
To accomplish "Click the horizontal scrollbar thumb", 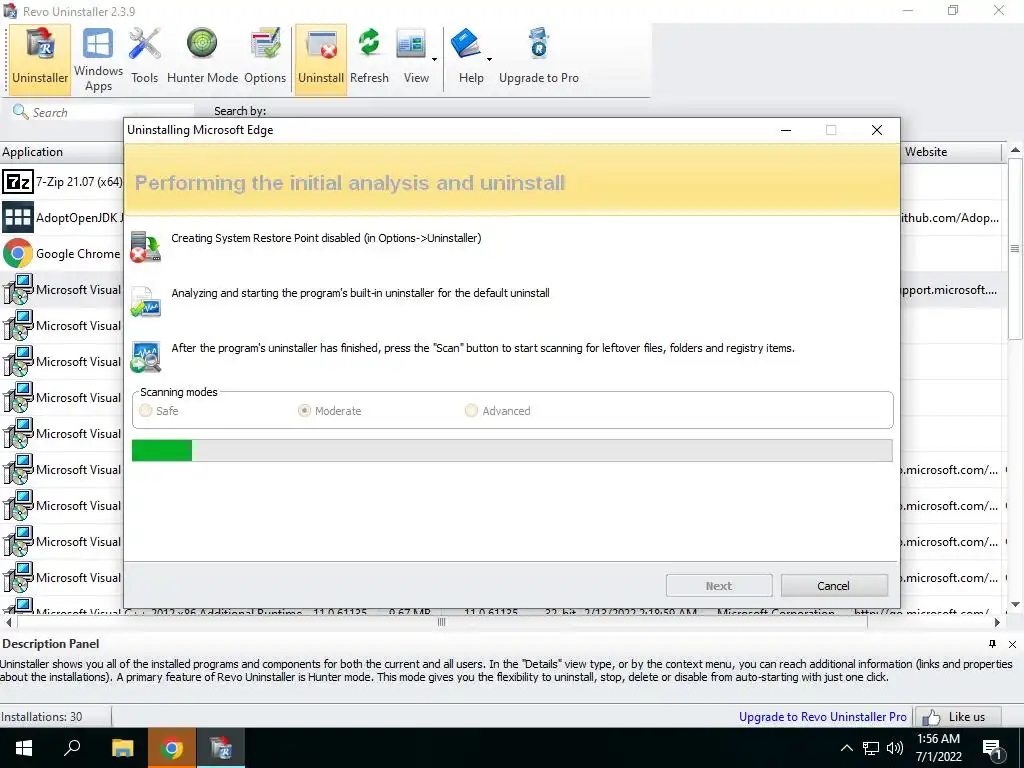I will click(x=441, y=622).
